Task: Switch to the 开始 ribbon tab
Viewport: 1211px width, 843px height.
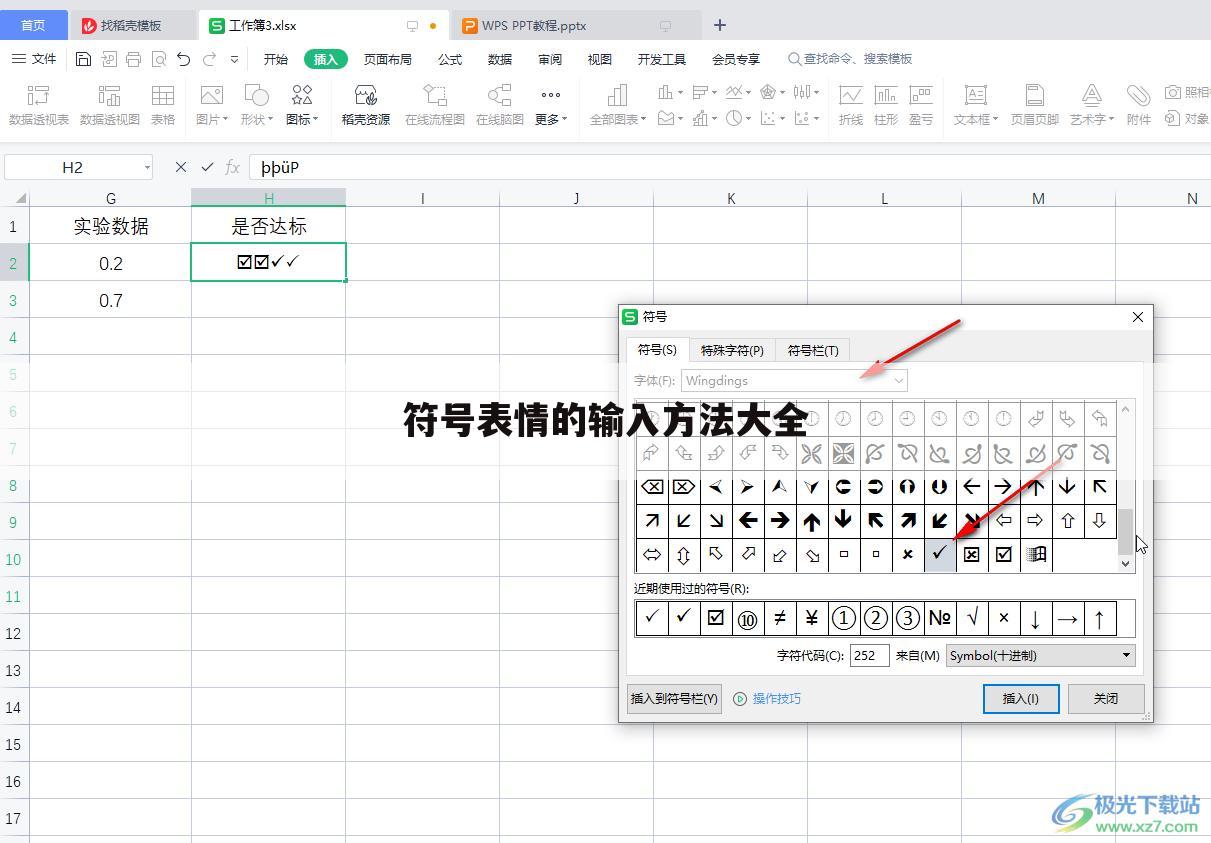Action: pyautogui.click(x=276, y=59)
